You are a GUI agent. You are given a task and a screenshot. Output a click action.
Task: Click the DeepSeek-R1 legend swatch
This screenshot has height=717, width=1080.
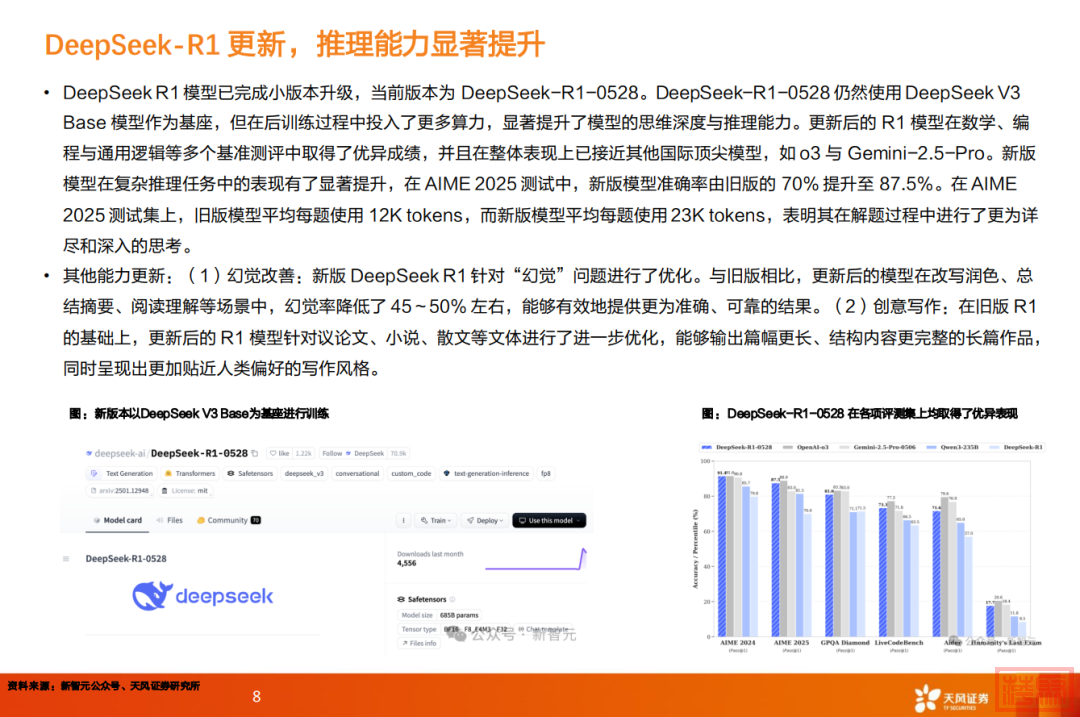(995, 447)
